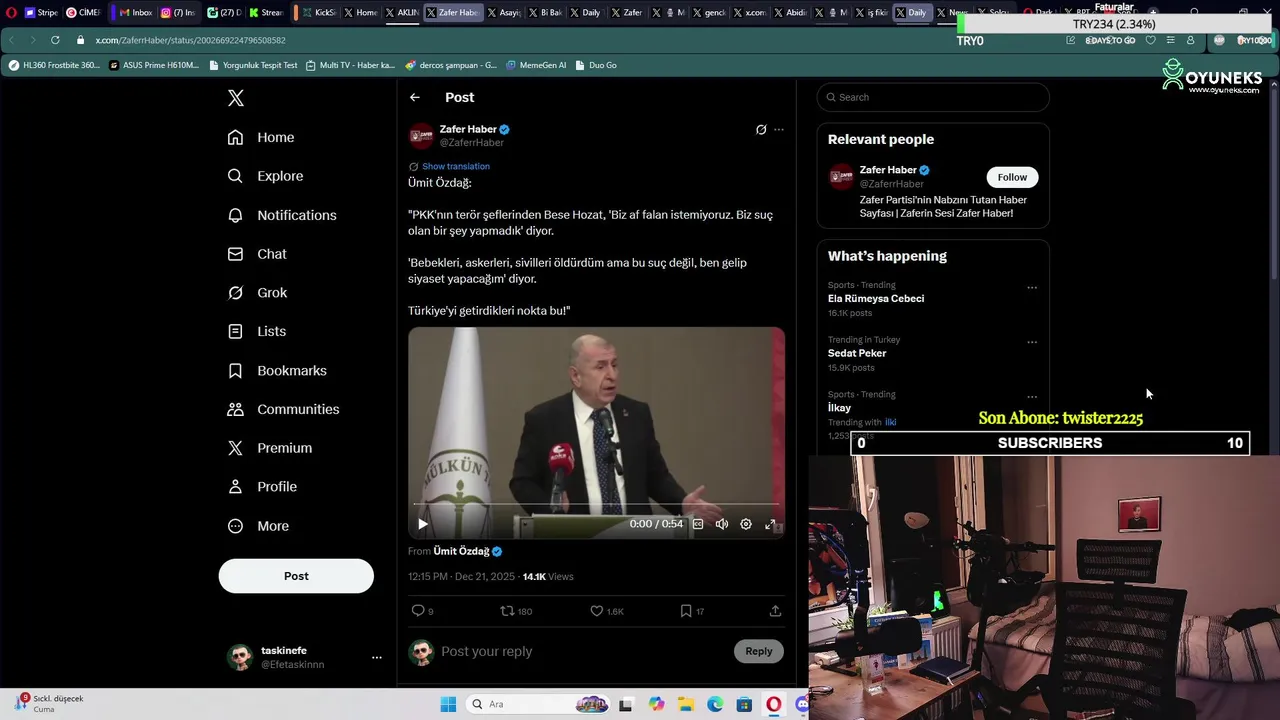Image resolution: width=1280 pixels, height=720 pixels.
Task: Open the post's three-dot more menu
Action: pos(779,129)
